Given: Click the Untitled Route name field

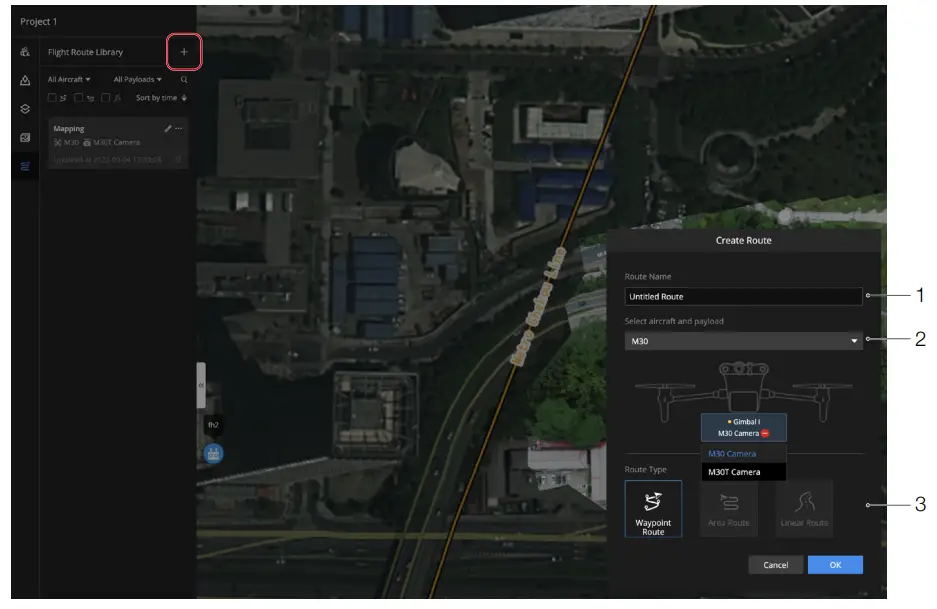Looking at the screenshot, I should (x=744, y=296).
